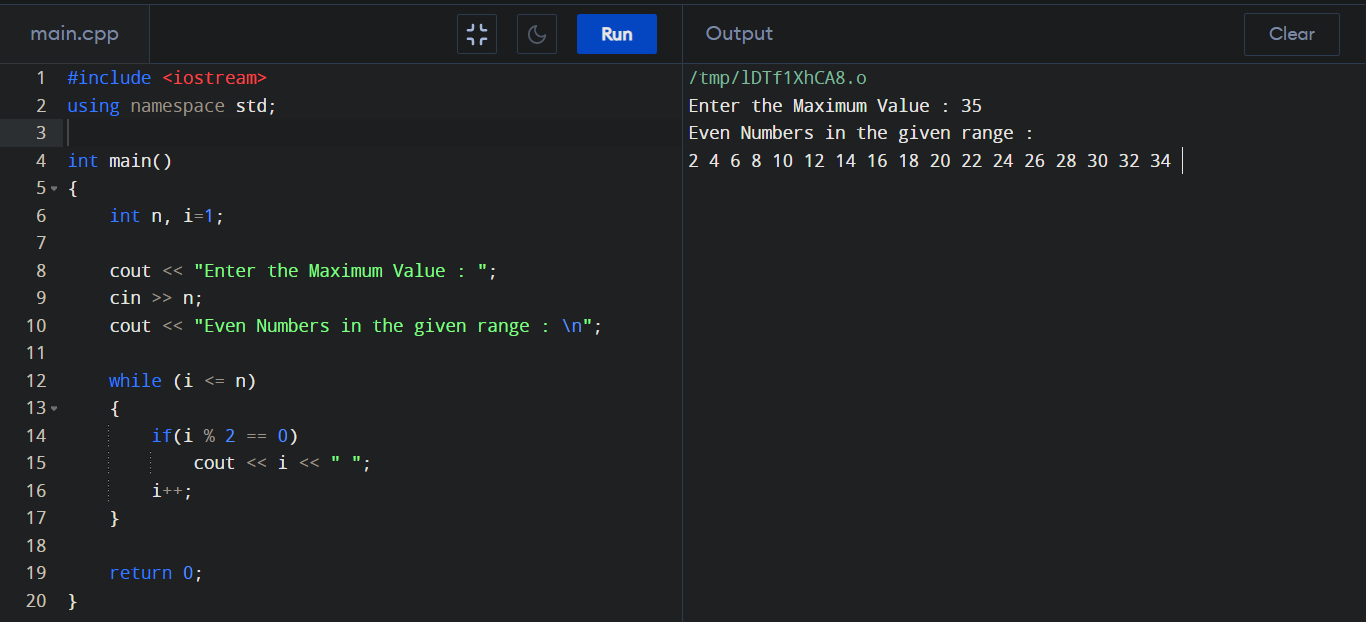The height and width of the screenshot is (622, 1366).
Task: Click the /tmp/lDTf1XhCA8.o output path
Action: (778, 78)
